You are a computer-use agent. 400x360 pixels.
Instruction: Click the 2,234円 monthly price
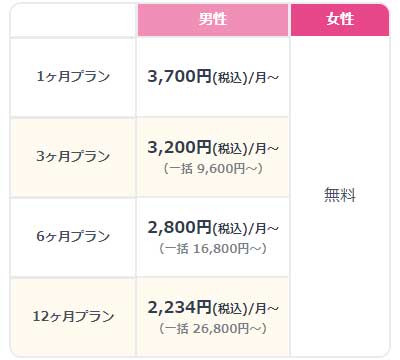click(x=179, y=307)
